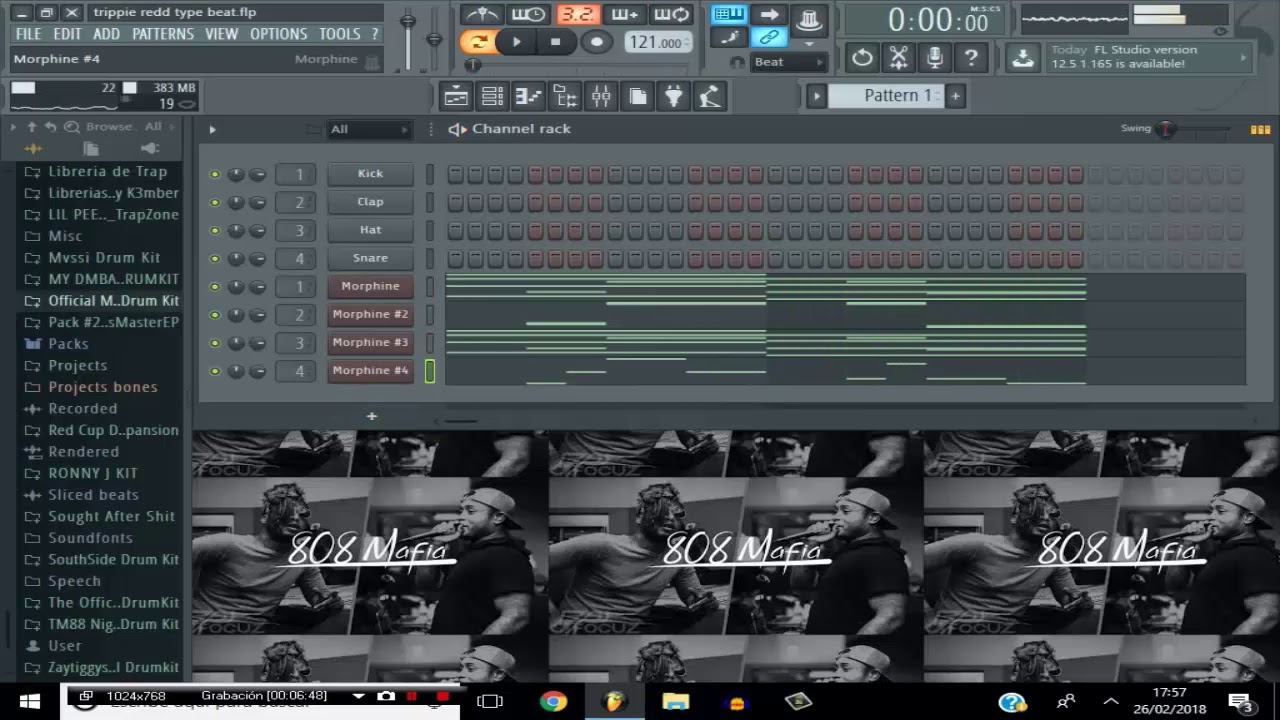
Task: Click the Hat channel button
Action: tap(370, 230)
